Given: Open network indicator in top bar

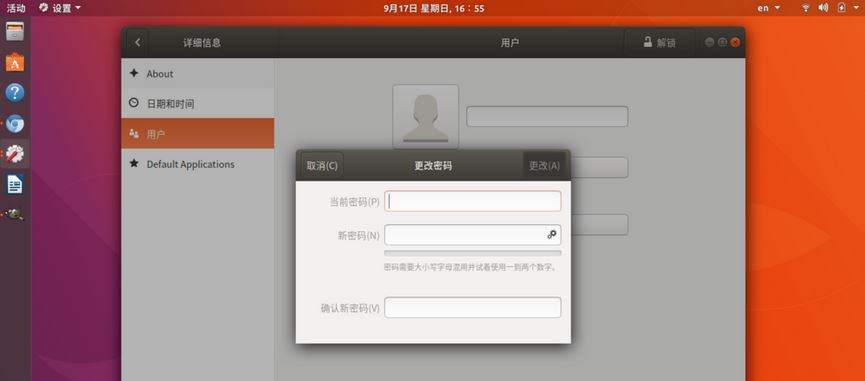Looking at the screenshot, I should pyautogui.click(x=805, y=8).
